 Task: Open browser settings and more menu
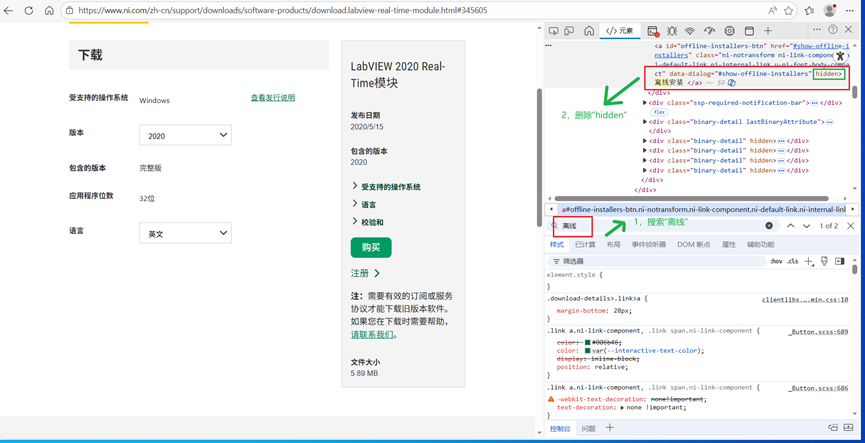(x=850, y=10)
